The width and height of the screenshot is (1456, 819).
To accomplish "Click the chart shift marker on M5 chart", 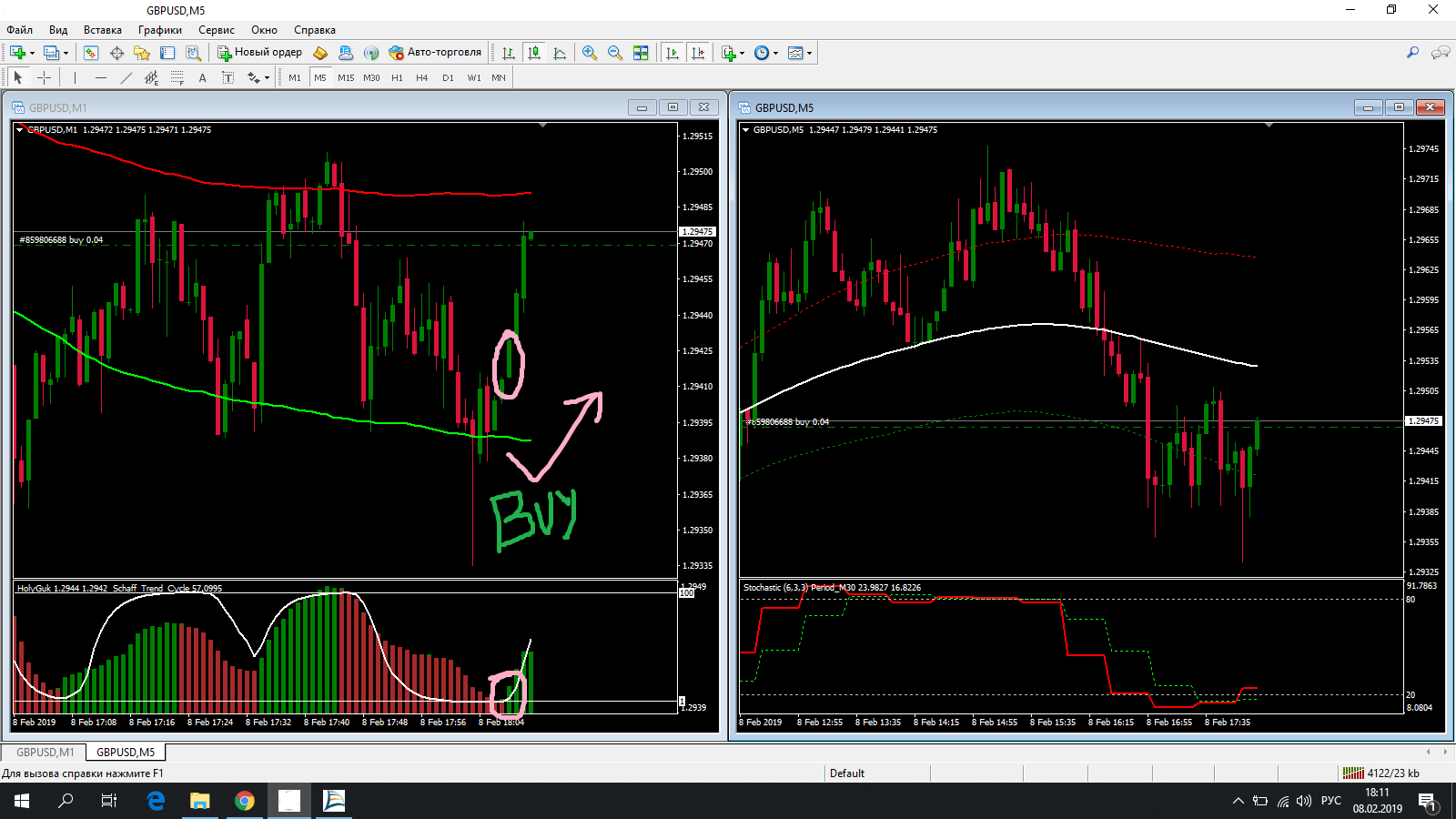I will [x=1269, y=125].
